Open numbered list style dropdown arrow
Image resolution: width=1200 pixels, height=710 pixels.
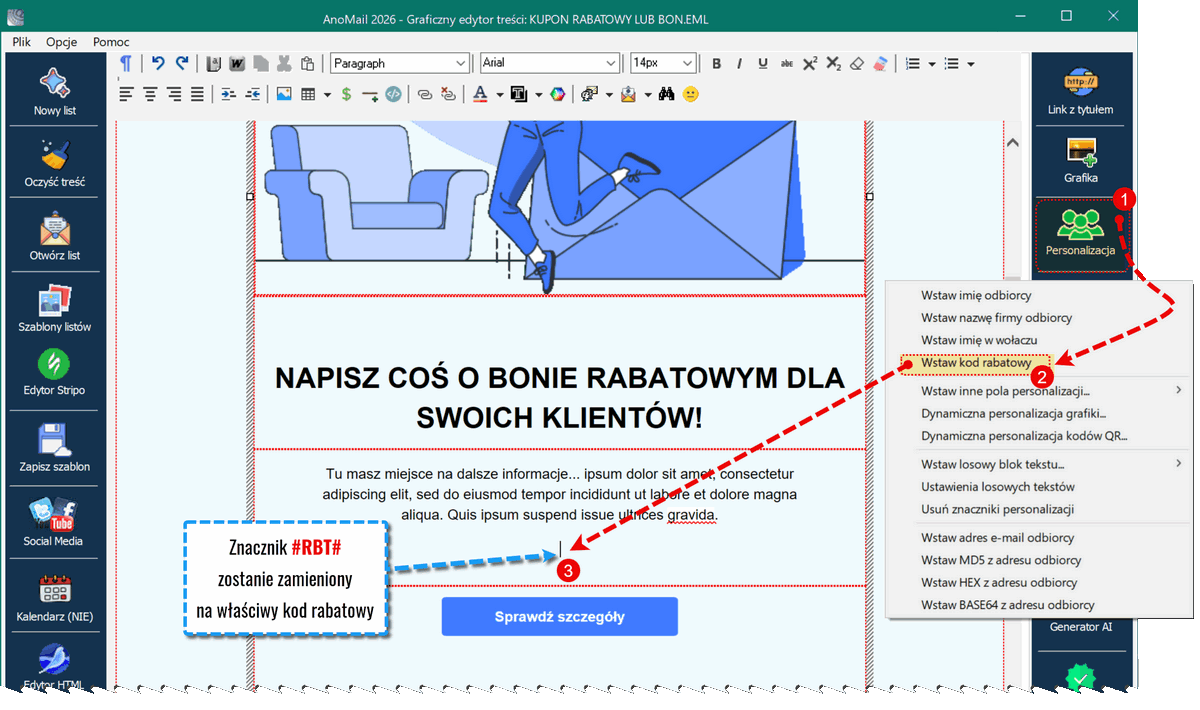tap(931, 63)
